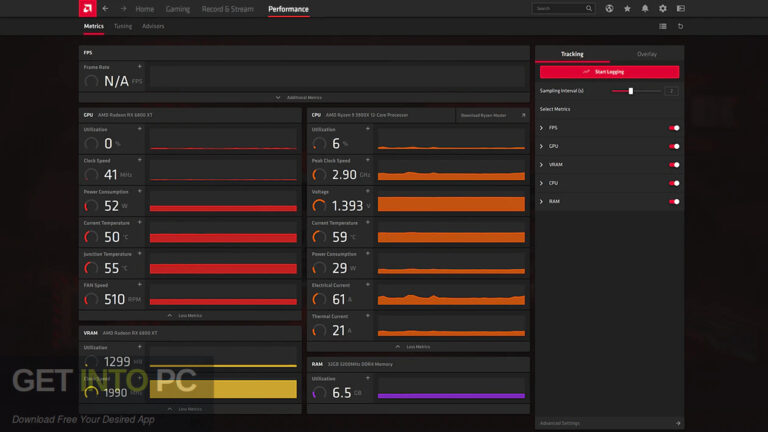Collapse CPU panel with Less Metrics
This screenshot has height=432, width=768.
(413, 347)
